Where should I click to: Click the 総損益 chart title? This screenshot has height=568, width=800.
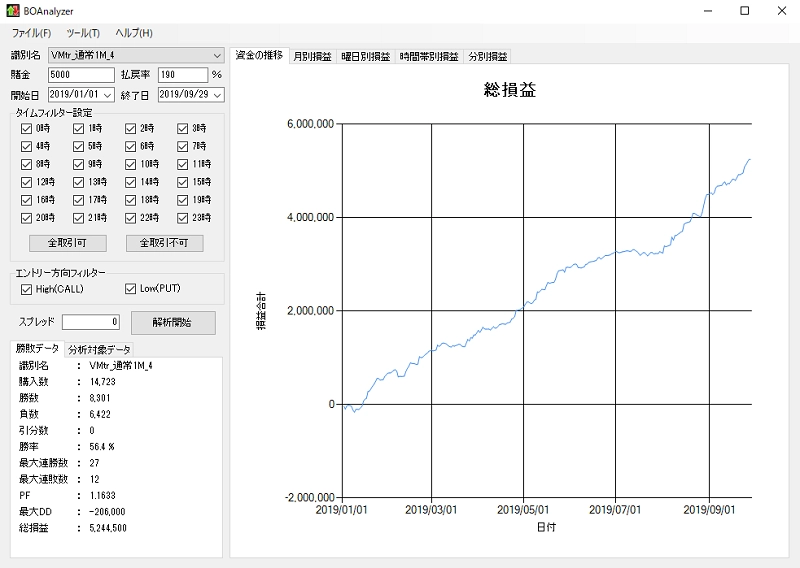pyautogui.click(x=510, y=90)
